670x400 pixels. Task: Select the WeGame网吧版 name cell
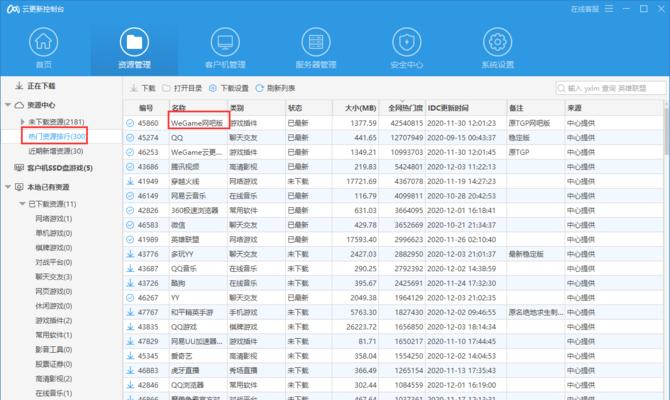197,123
